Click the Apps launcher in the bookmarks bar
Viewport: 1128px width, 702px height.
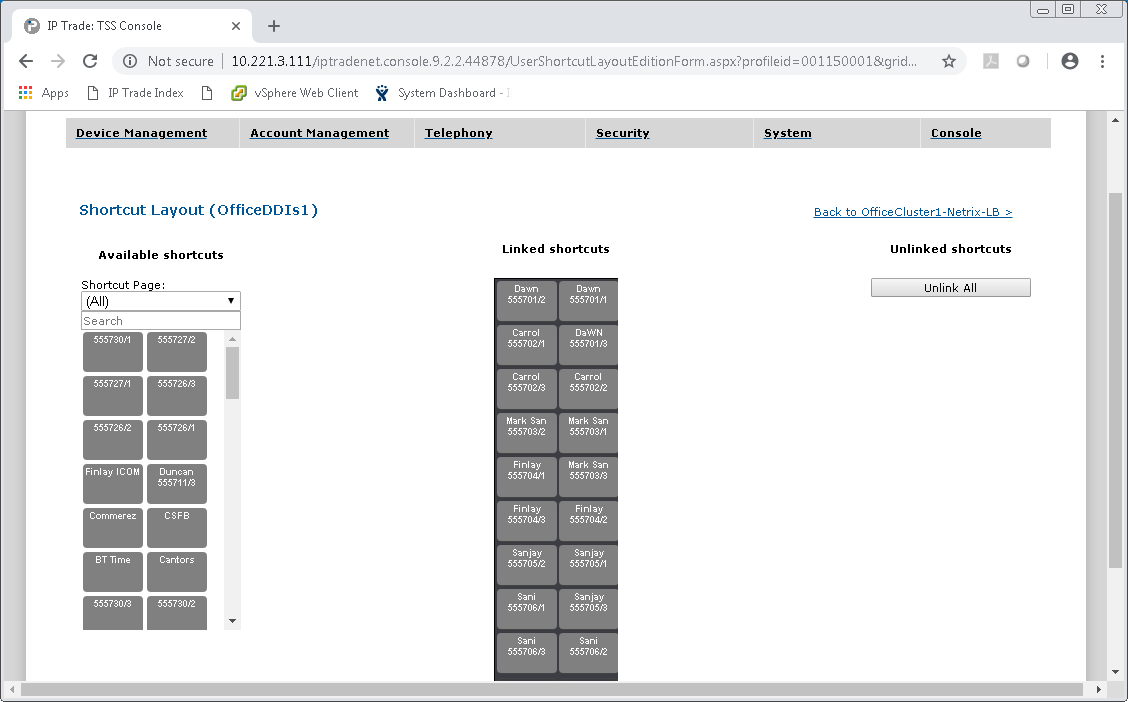click(25, 92)
